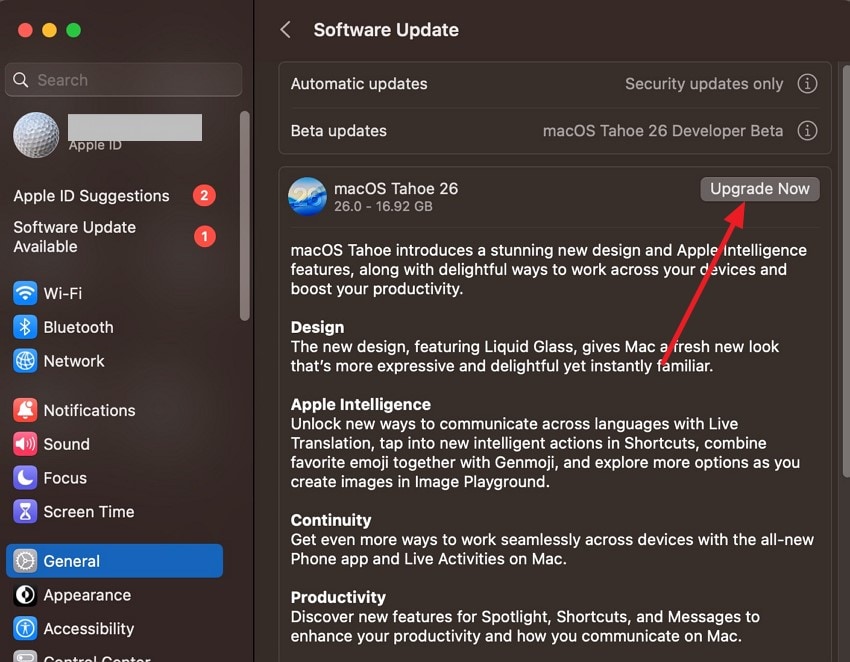
Task: Open Bluetooth settings icon
Action: pos(25,328)
